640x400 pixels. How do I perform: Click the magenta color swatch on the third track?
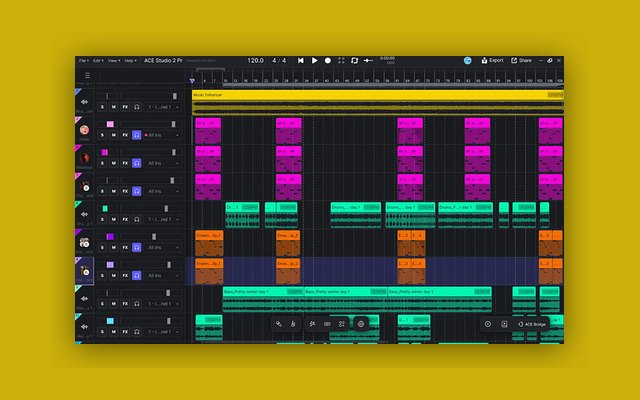tap(105, 152)
